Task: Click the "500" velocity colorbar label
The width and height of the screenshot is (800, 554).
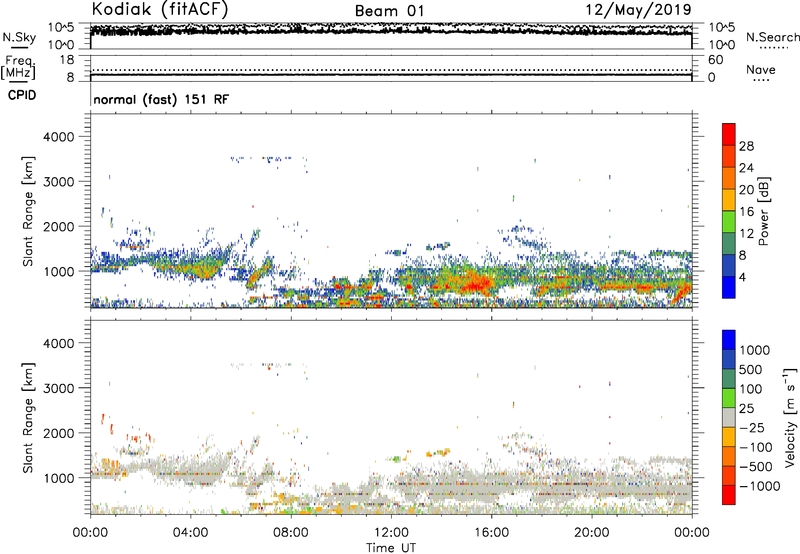Action: click(x=750, y=370)
